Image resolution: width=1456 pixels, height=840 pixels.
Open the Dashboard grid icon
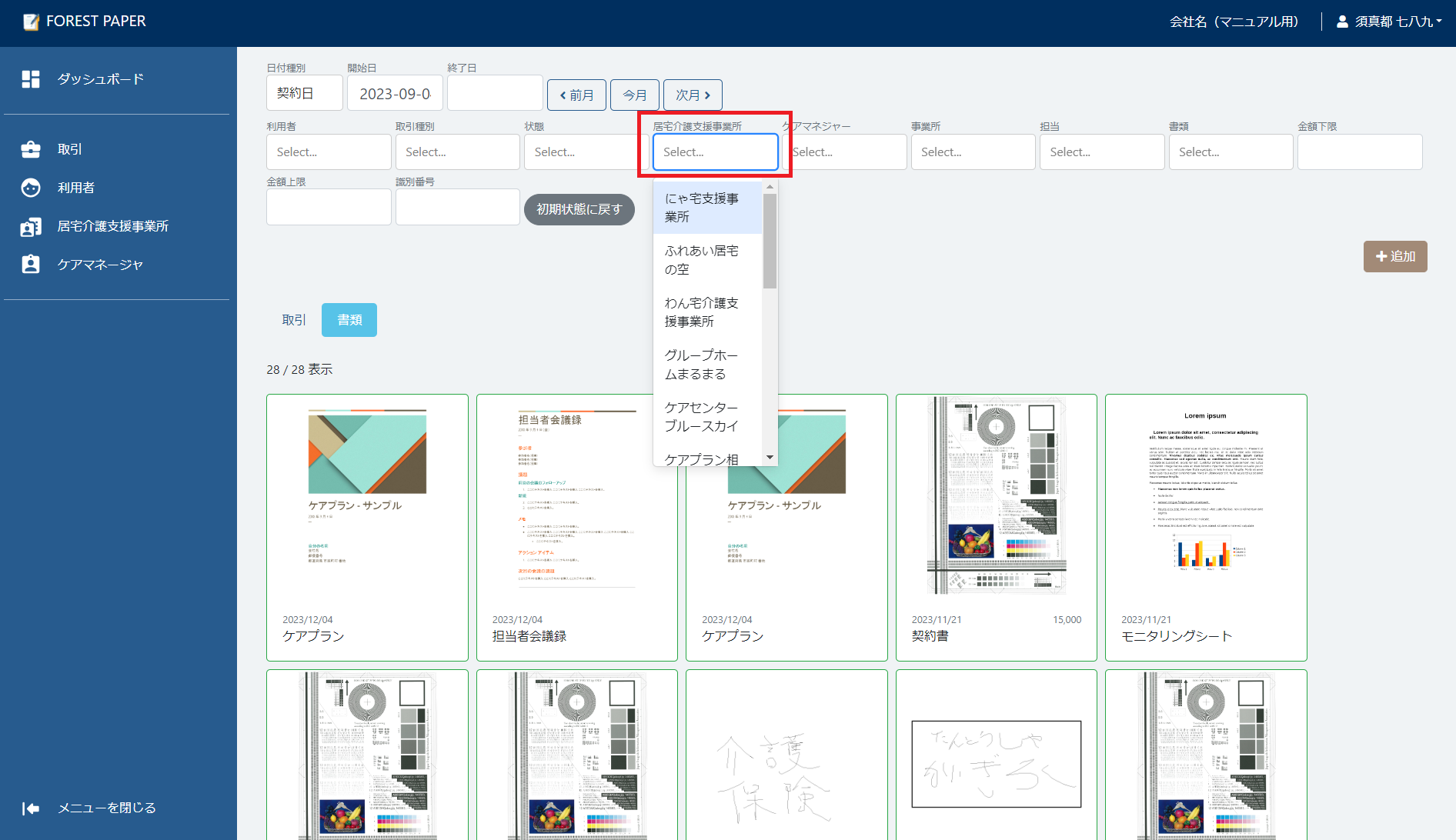tap(31, 79)
